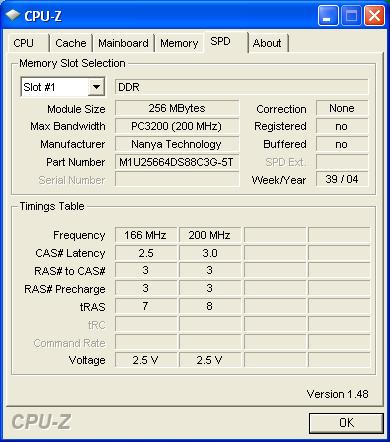Click the disabled maximize button
The height and width of the screenshot is (442, 390).
click(351, 16)
